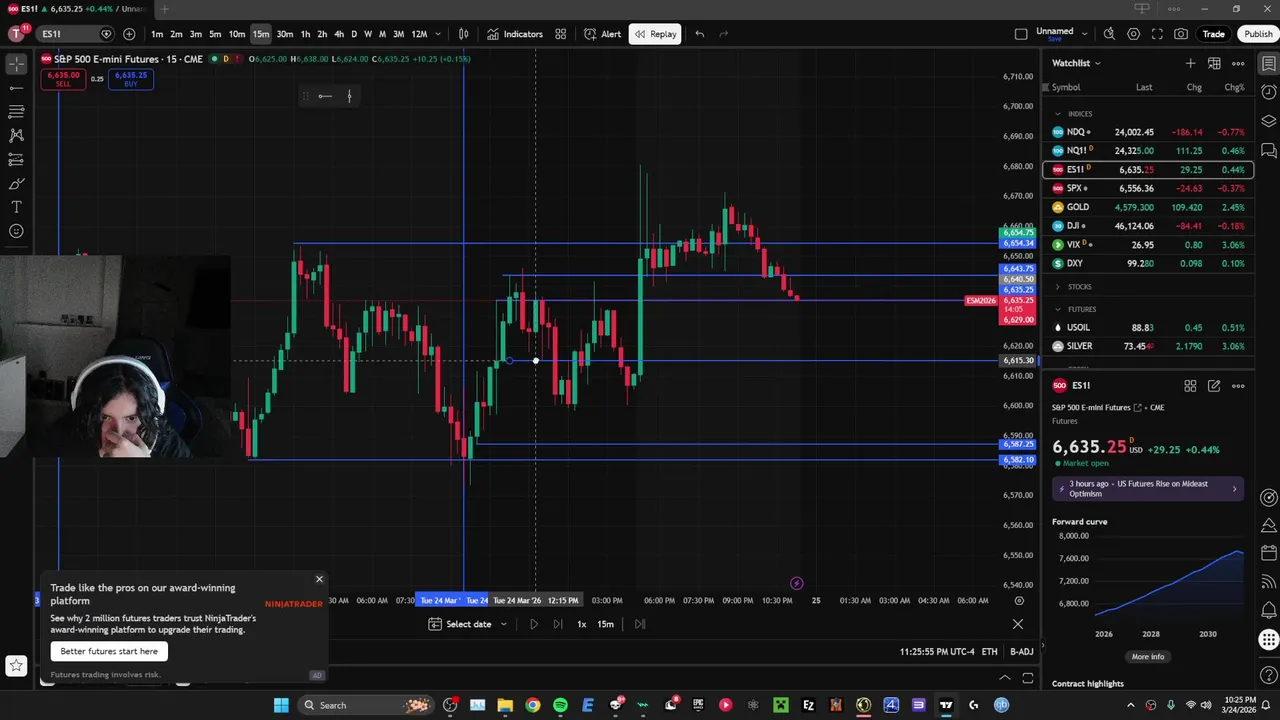Add a symbol to the watchlist
The image size is (1280, 720).
(x=1190, y=63)
